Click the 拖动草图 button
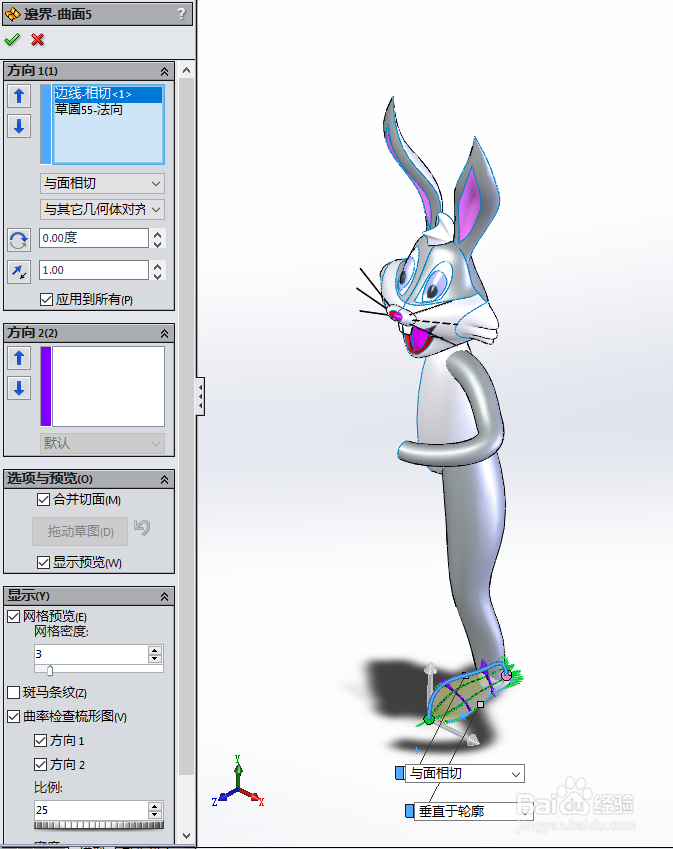 [x=80, y=531]
